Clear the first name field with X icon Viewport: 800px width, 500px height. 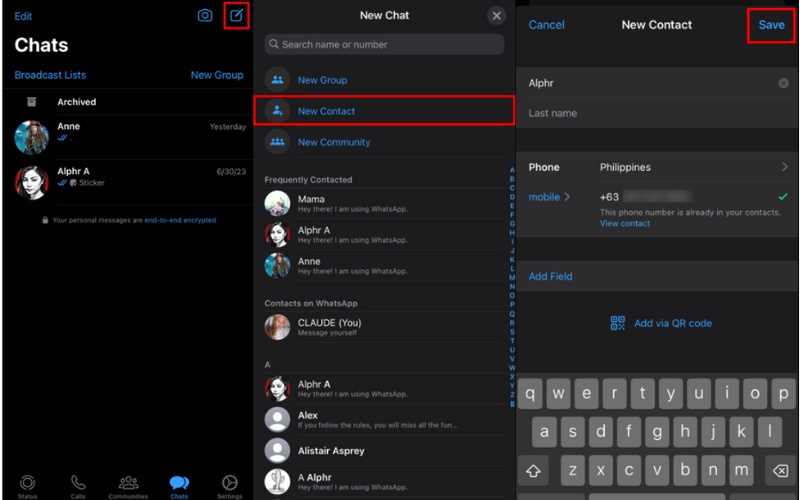783,84
